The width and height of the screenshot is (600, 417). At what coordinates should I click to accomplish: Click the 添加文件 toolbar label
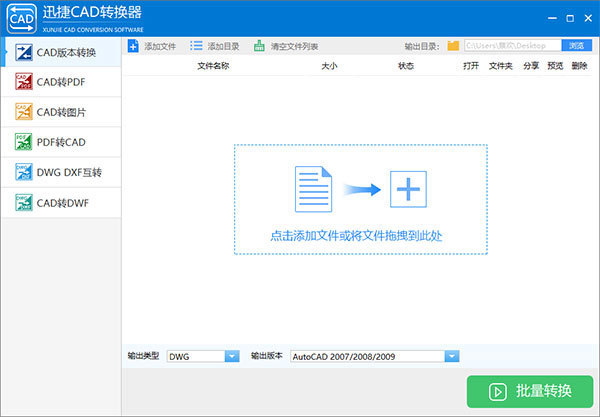pos(160,47)
